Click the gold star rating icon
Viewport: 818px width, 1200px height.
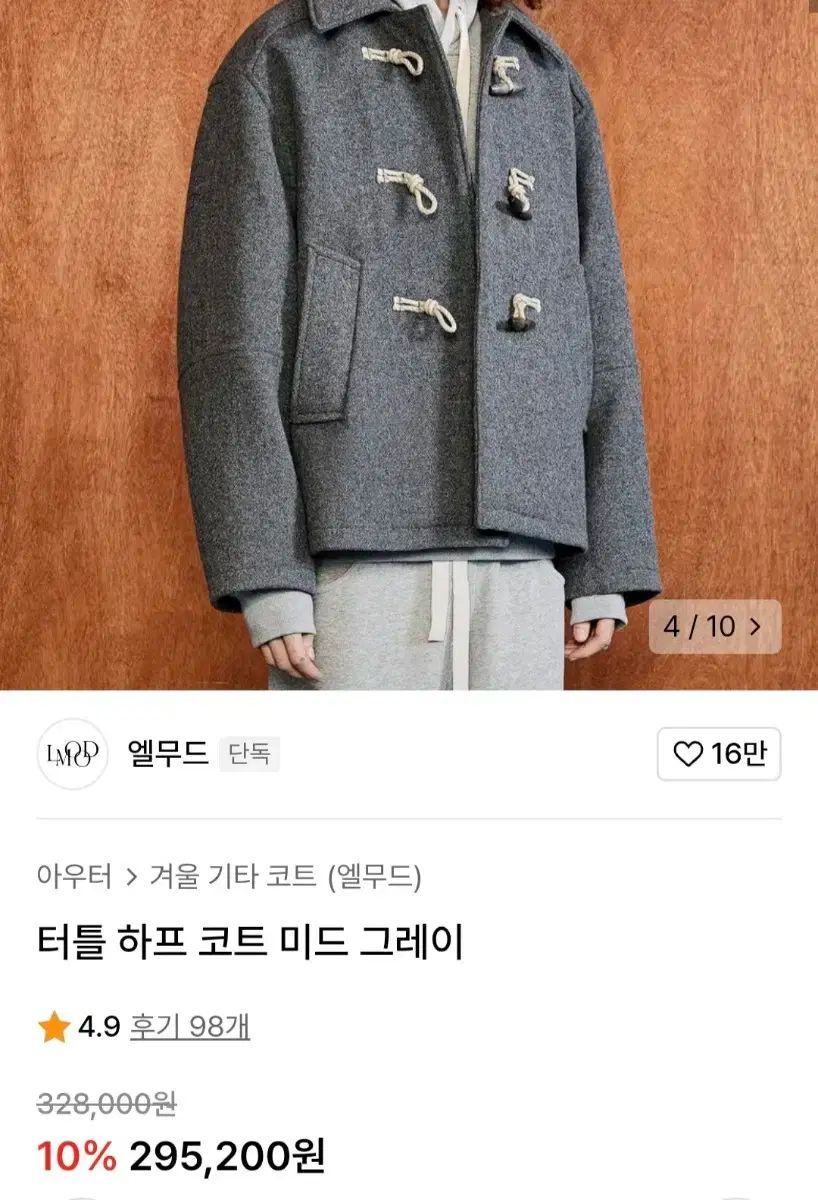(x=54, y=1027)
